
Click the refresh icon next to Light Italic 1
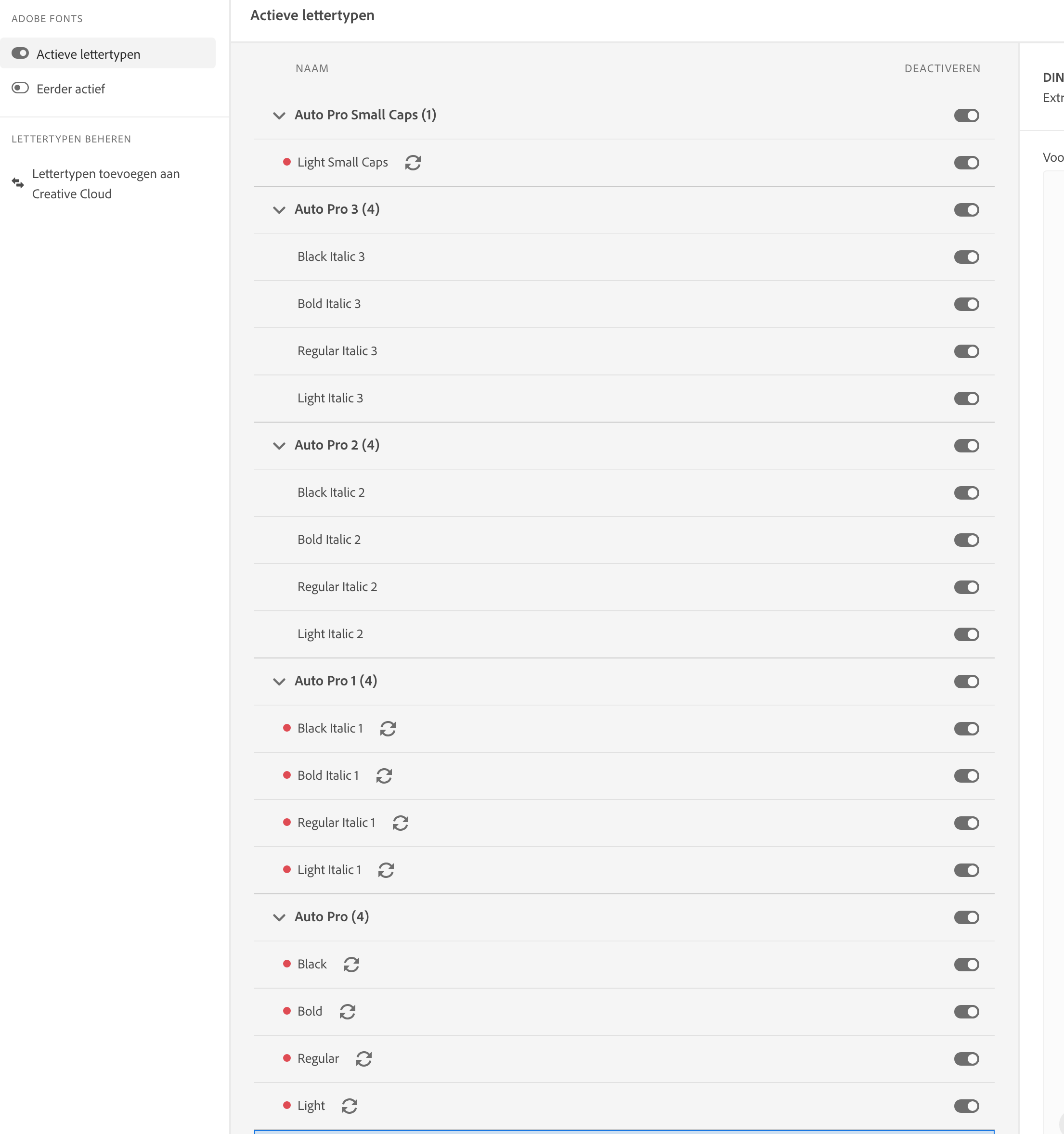[x=386, y=870]
